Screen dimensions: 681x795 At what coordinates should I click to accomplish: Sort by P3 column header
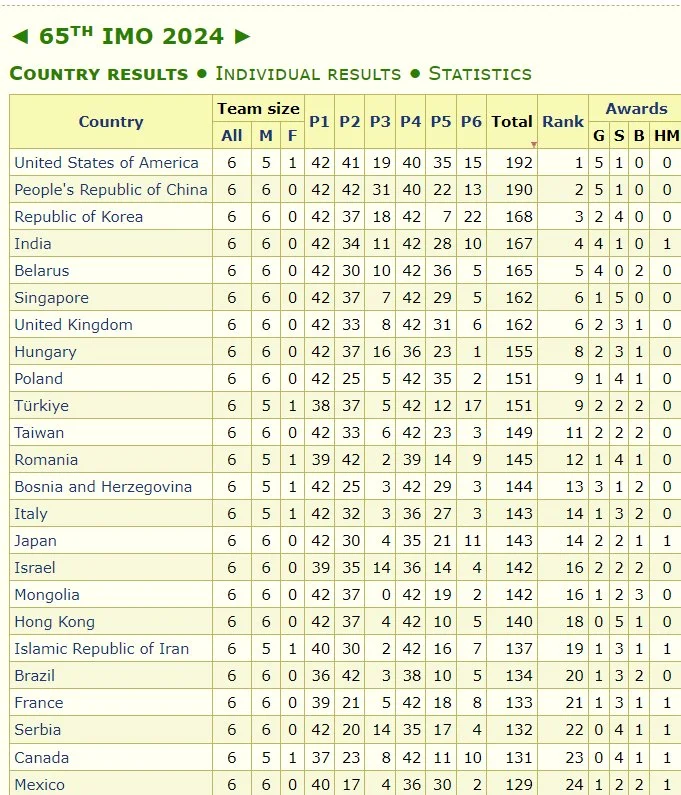point(380,122)
